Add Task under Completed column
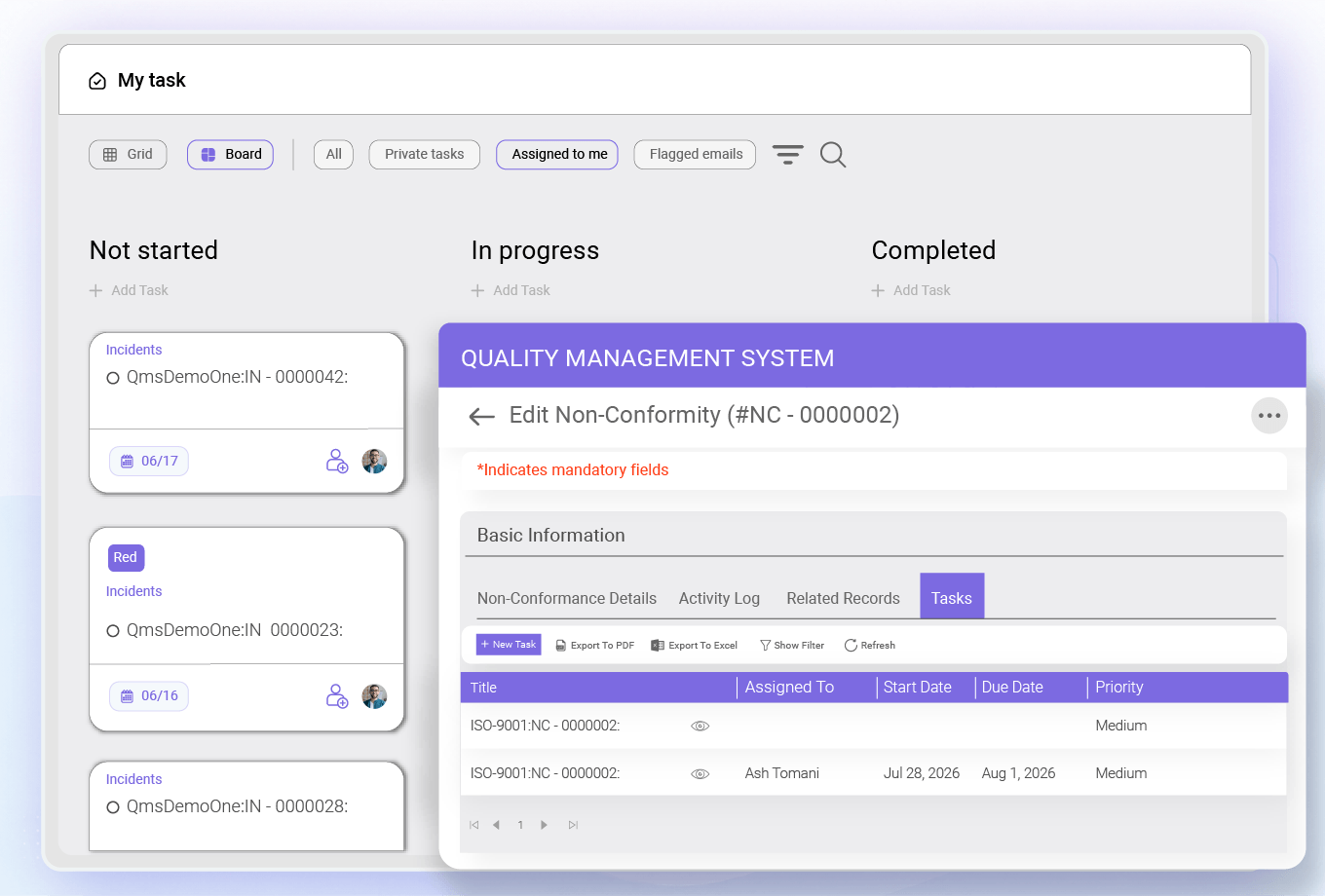The image size is (1325, 896). [911, 290]
